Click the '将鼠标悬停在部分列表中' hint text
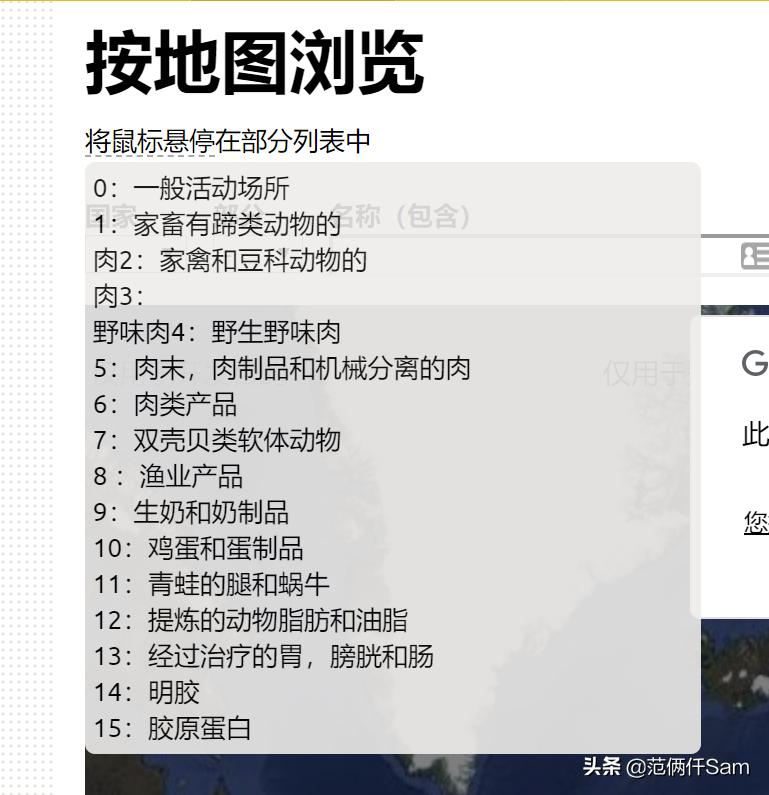The width and height of the screenshot is (769, 795). coord(228,141)
